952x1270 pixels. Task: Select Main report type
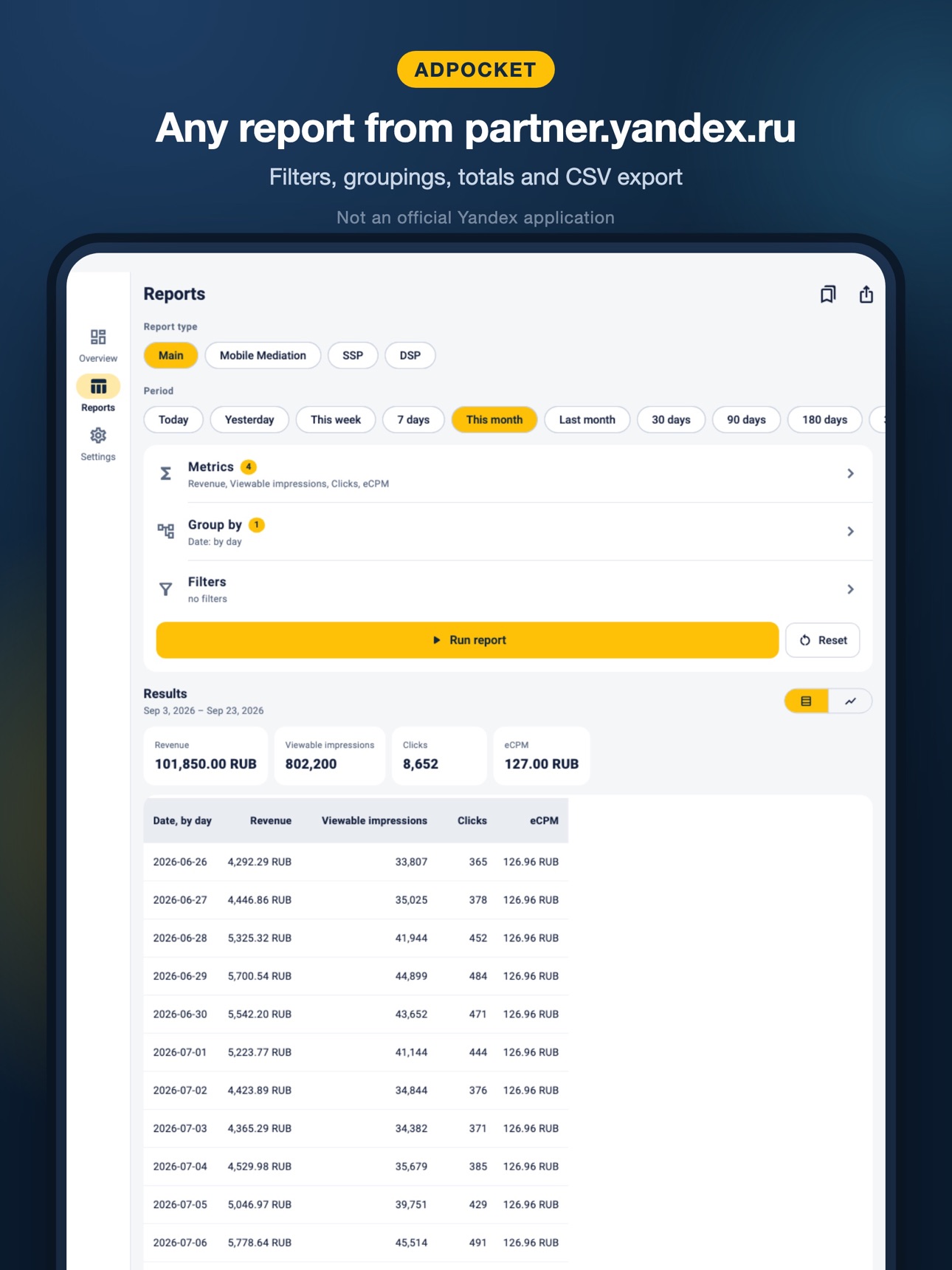coord(170,355)
